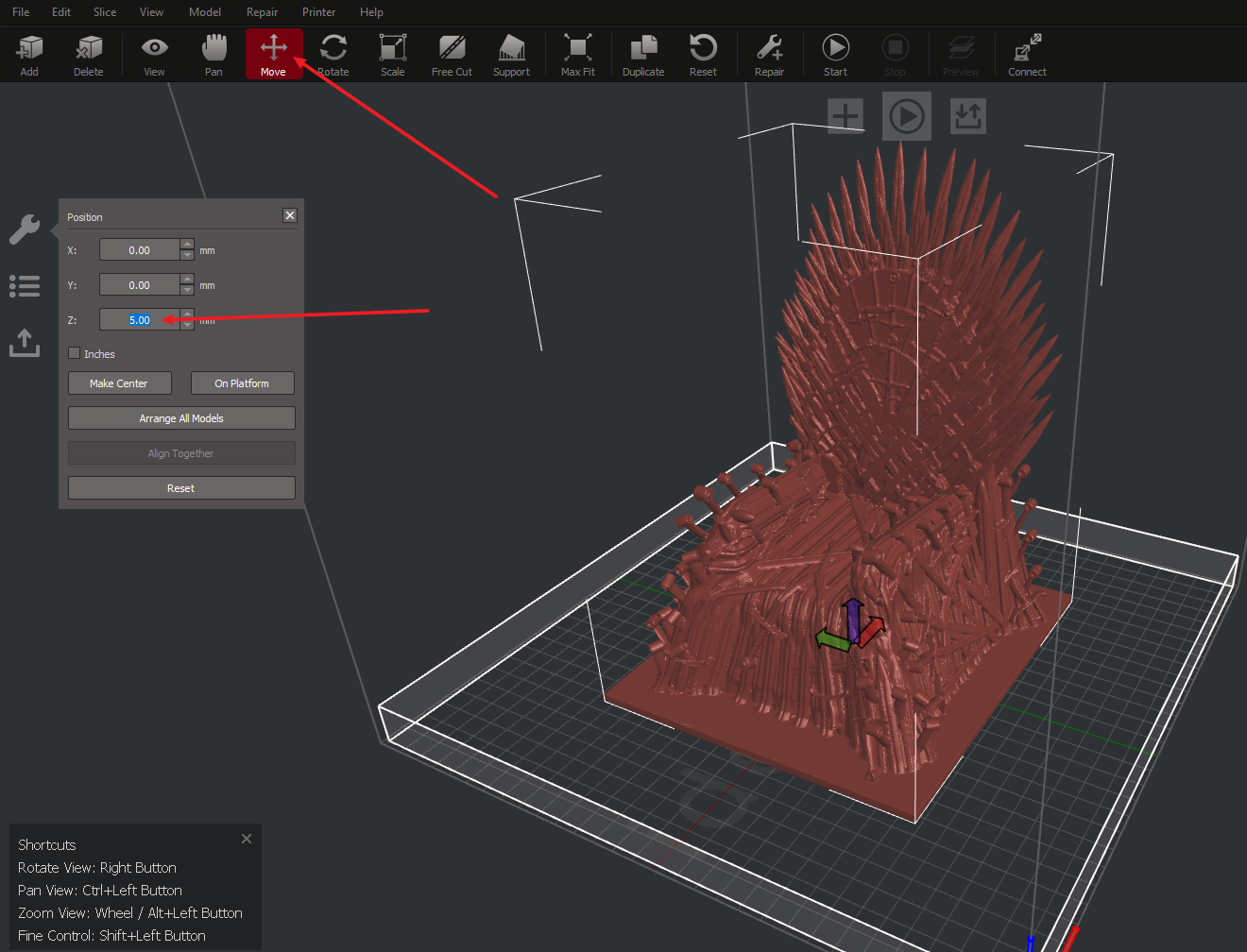Viewport: 1247px width, 952px height.
Task: Click the On Platform button
Action: [x=242, y=383]
